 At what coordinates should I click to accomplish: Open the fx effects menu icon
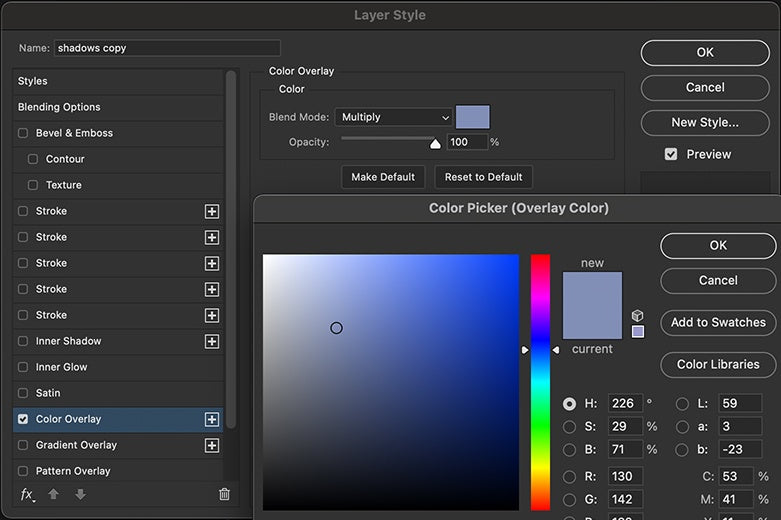pos(27,494)
